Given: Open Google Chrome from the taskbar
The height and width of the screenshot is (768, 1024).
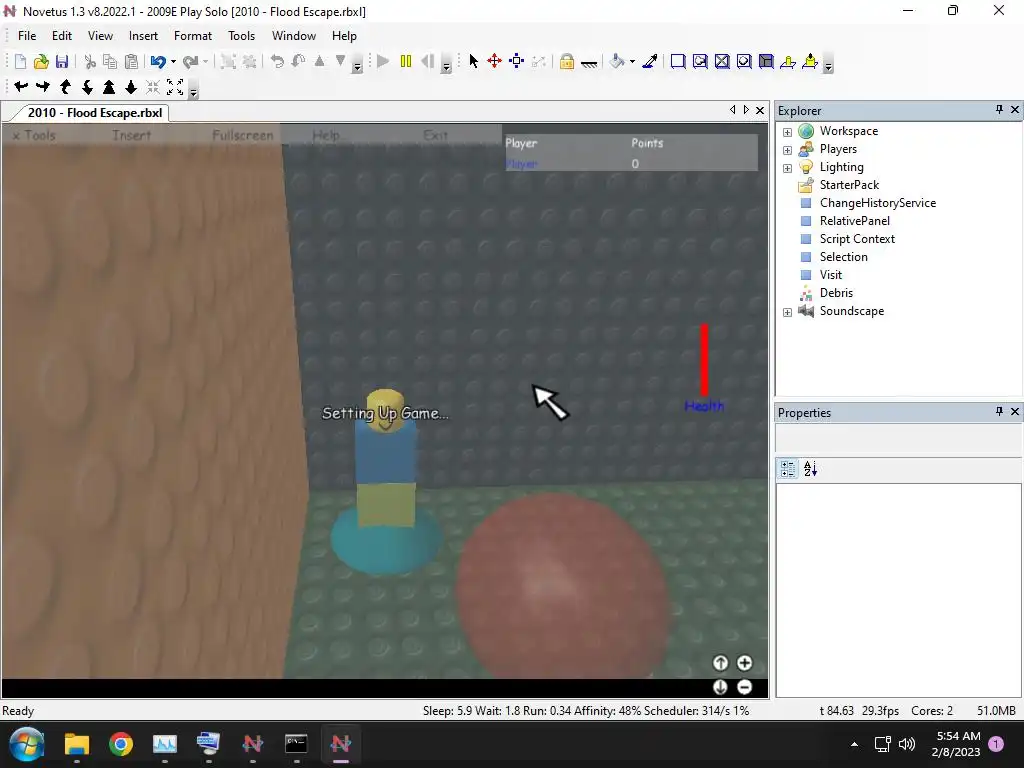Looking at the screenshot, I should pos(121,744).
